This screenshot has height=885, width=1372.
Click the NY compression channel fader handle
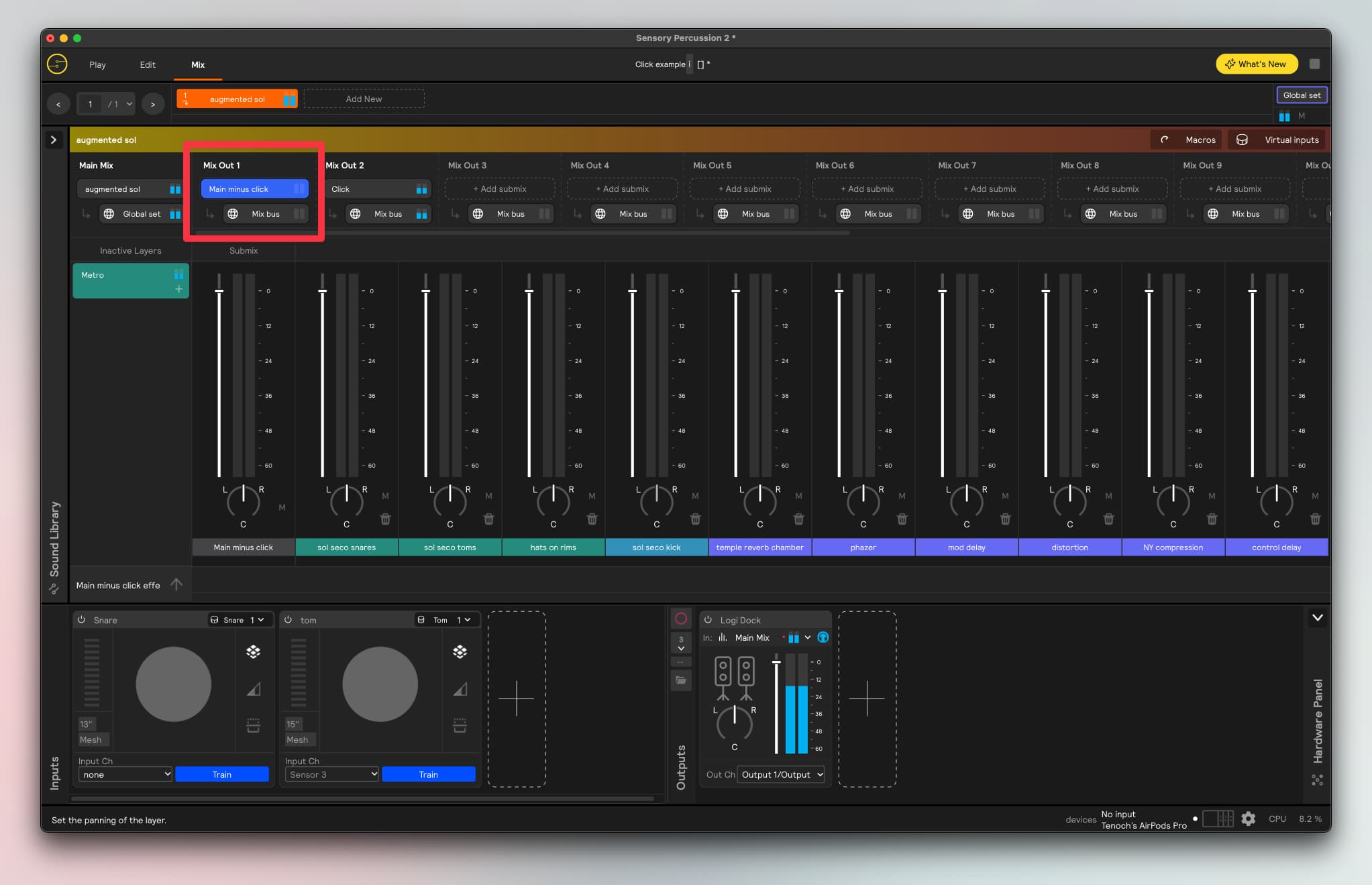pos(1149,291)
